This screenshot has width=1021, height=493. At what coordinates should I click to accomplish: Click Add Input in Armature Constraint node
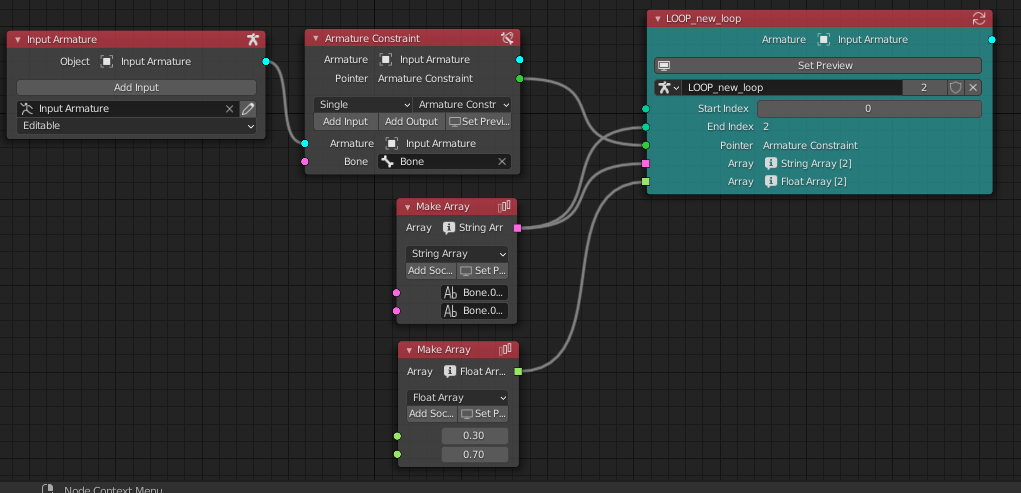click(x=346, y=121)
